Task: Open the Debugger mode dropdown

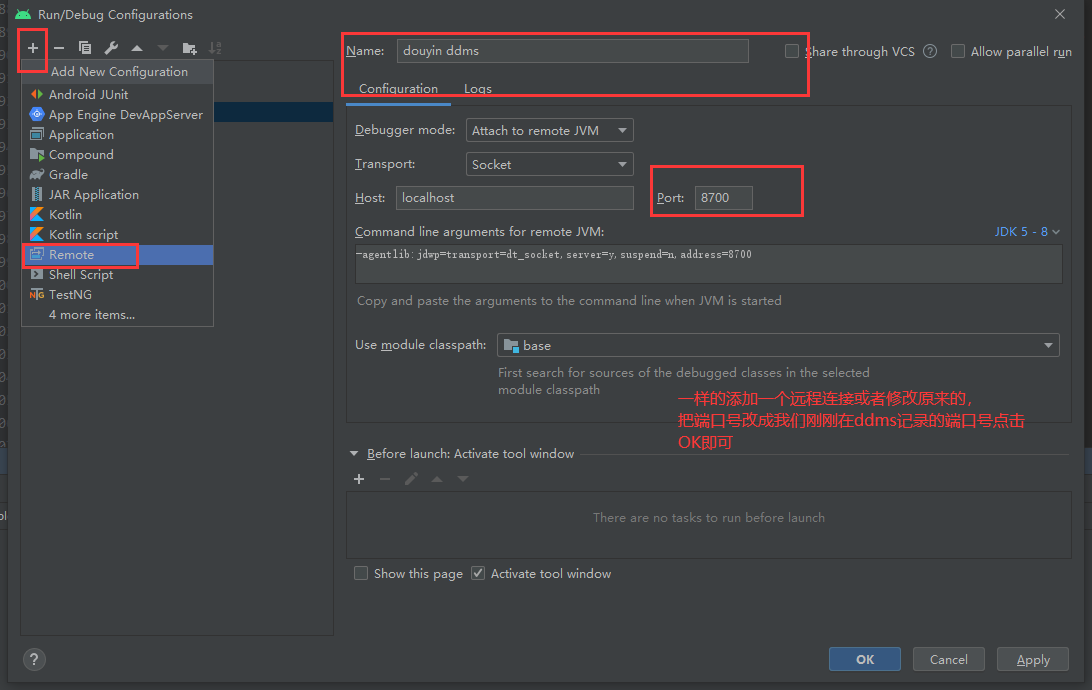Action: point(549,131)
